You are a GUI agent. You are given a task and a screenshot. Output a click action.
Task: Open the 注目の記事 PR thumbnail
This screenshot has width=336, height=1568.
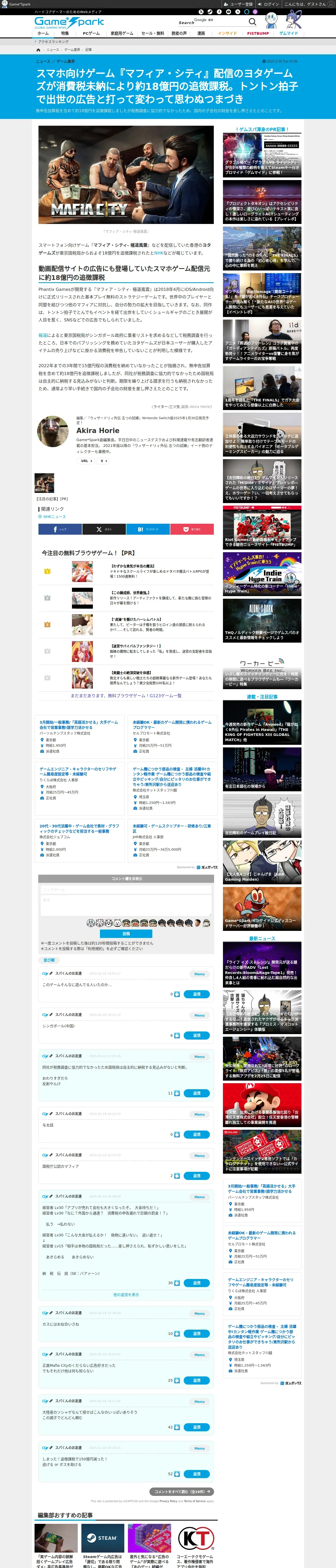click(x=44, y=483)
